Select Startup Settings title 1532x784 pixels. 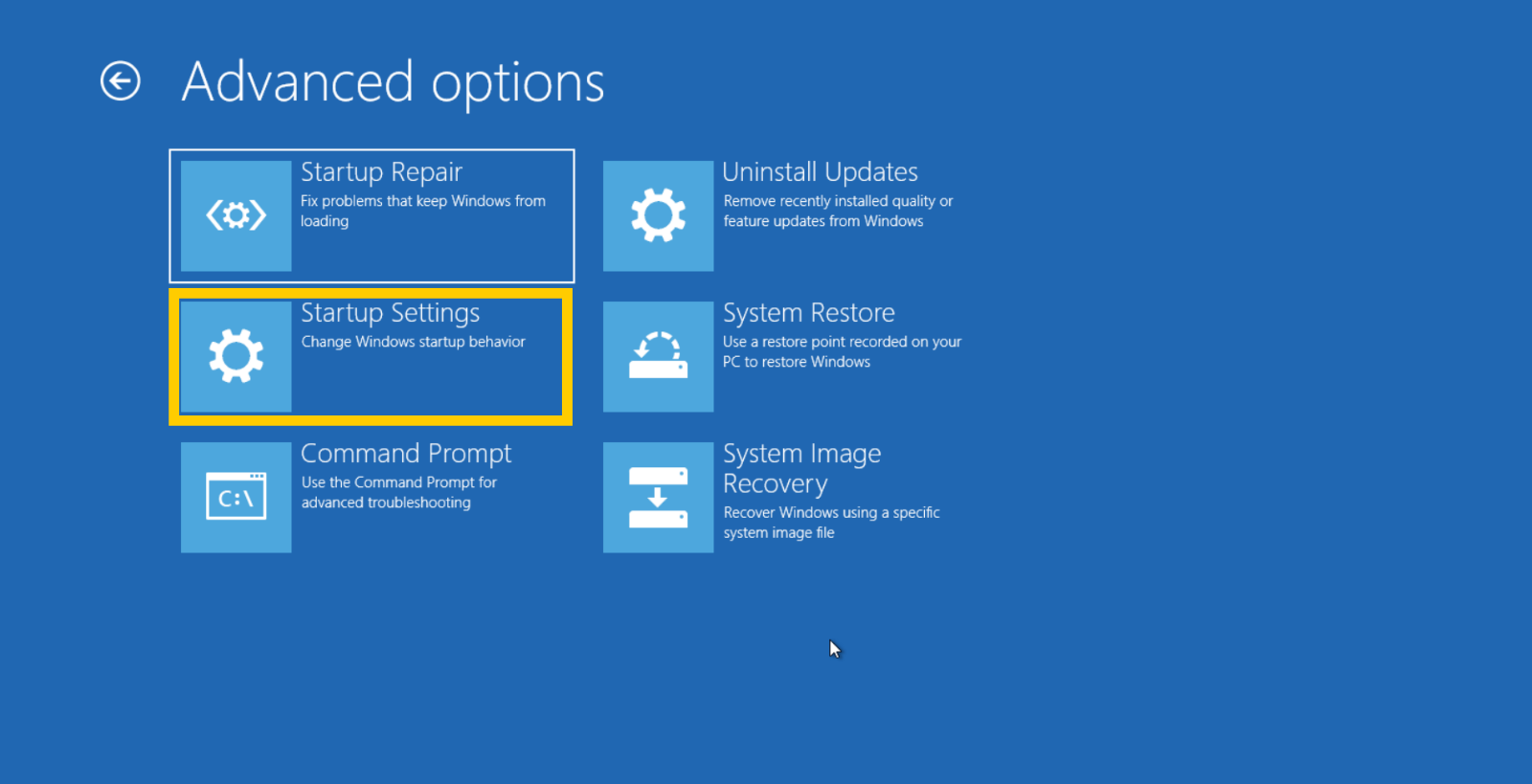coord(391,313)
